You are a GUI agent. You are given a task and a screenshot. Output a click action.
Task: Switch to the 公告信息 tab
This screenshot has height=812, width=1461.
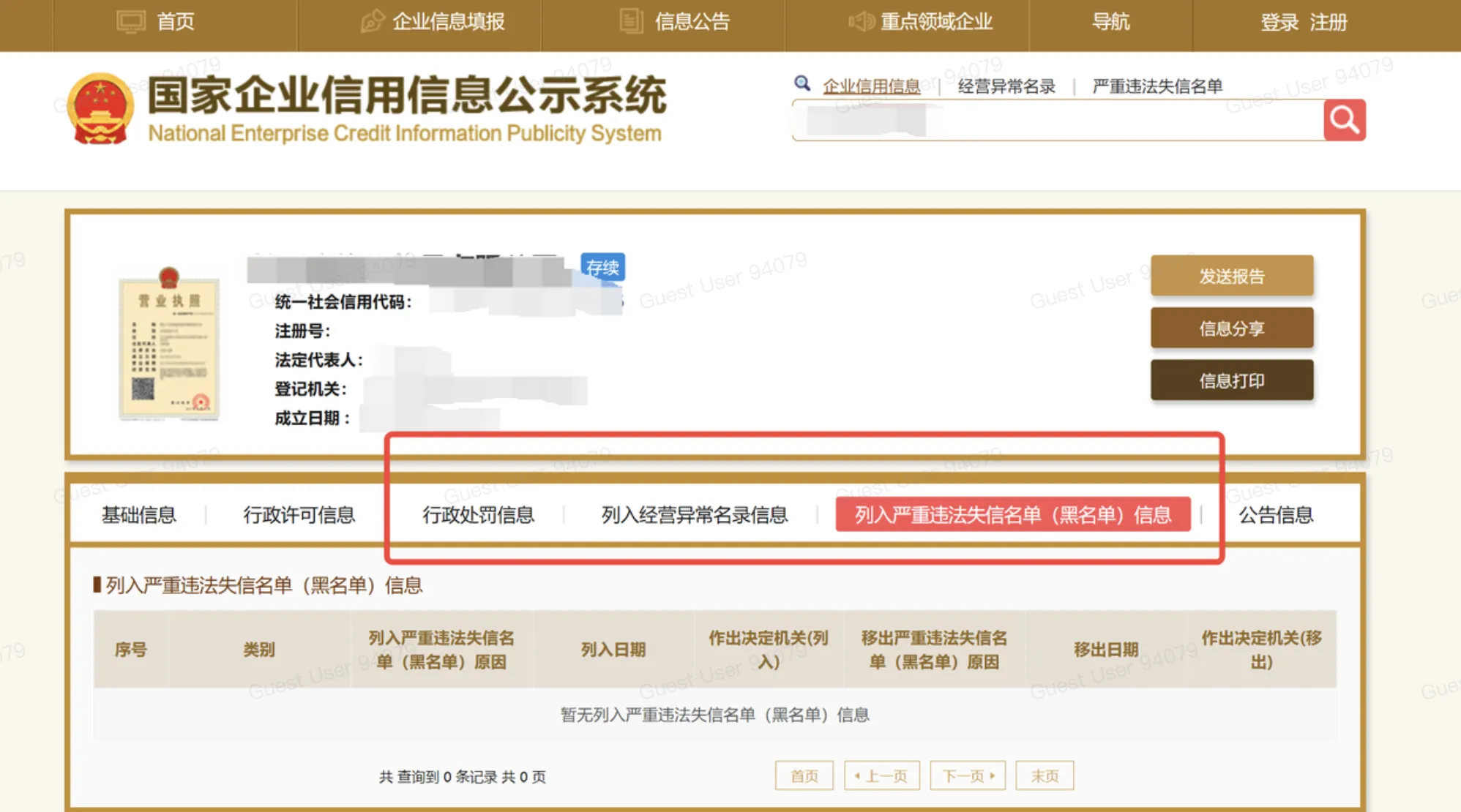(1277, 515)
